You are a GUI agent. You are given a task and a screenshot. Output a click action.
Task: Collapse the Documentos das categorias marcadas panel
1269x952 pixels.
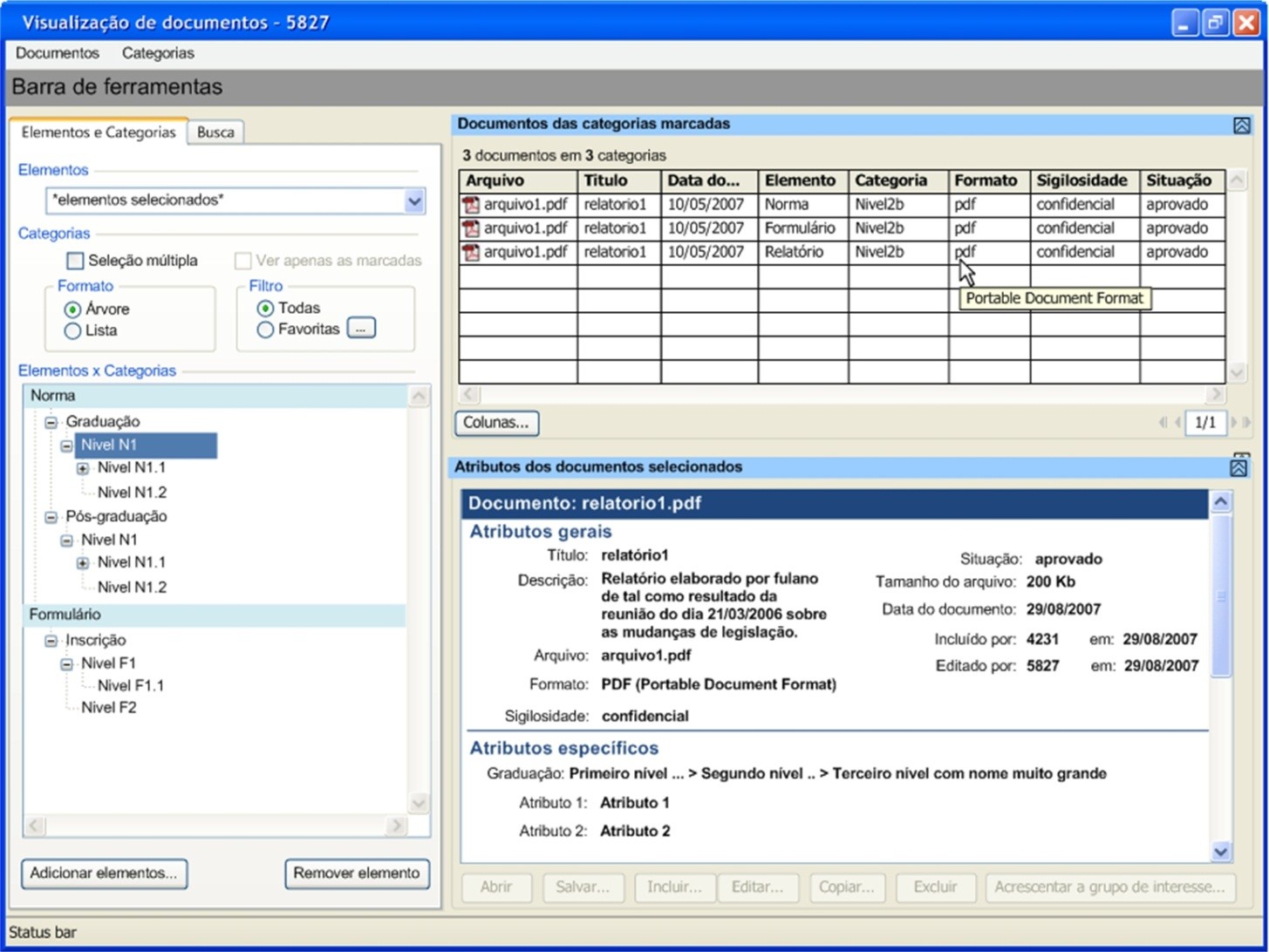click(1242, 125)
